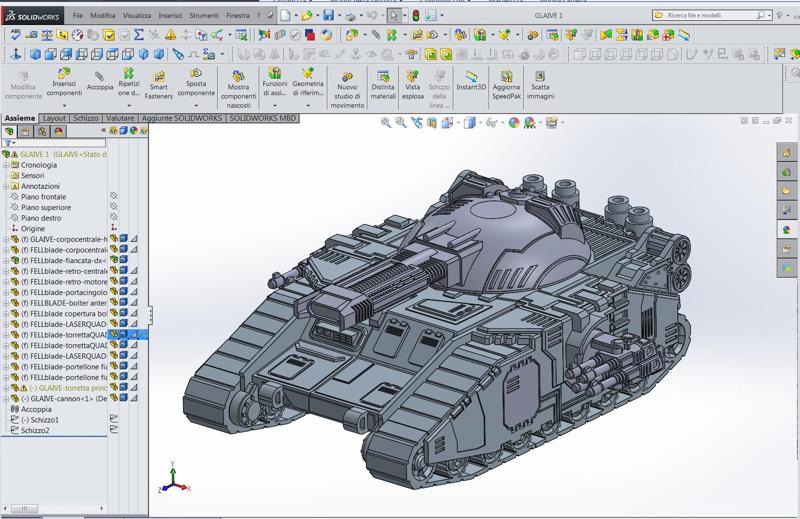Image resolution: width=800 pixels, height=519 pixels.
Task: Open the Inserisci componenti dropdown arrow
Action: tap(64, 106)
